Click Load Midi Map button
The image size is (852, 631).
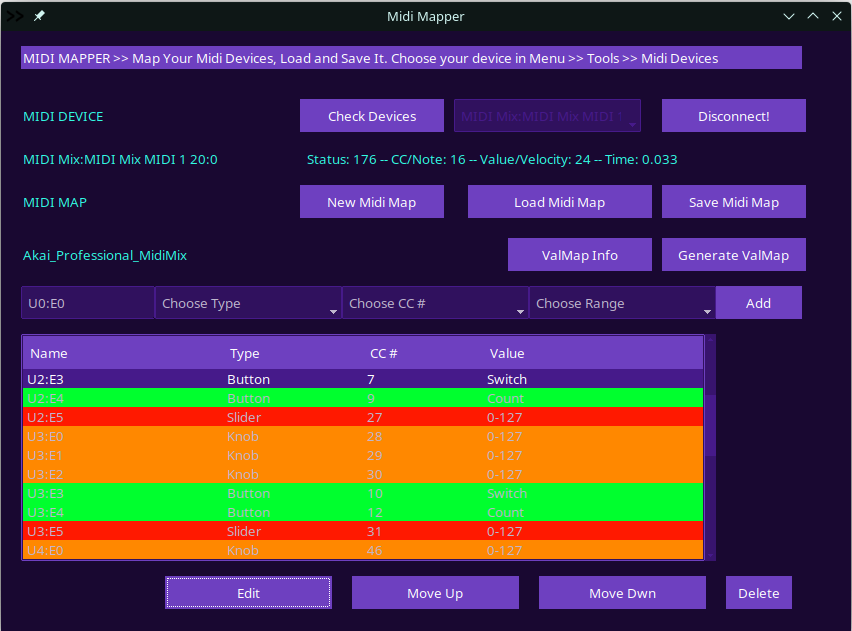[x=559, y=202]
